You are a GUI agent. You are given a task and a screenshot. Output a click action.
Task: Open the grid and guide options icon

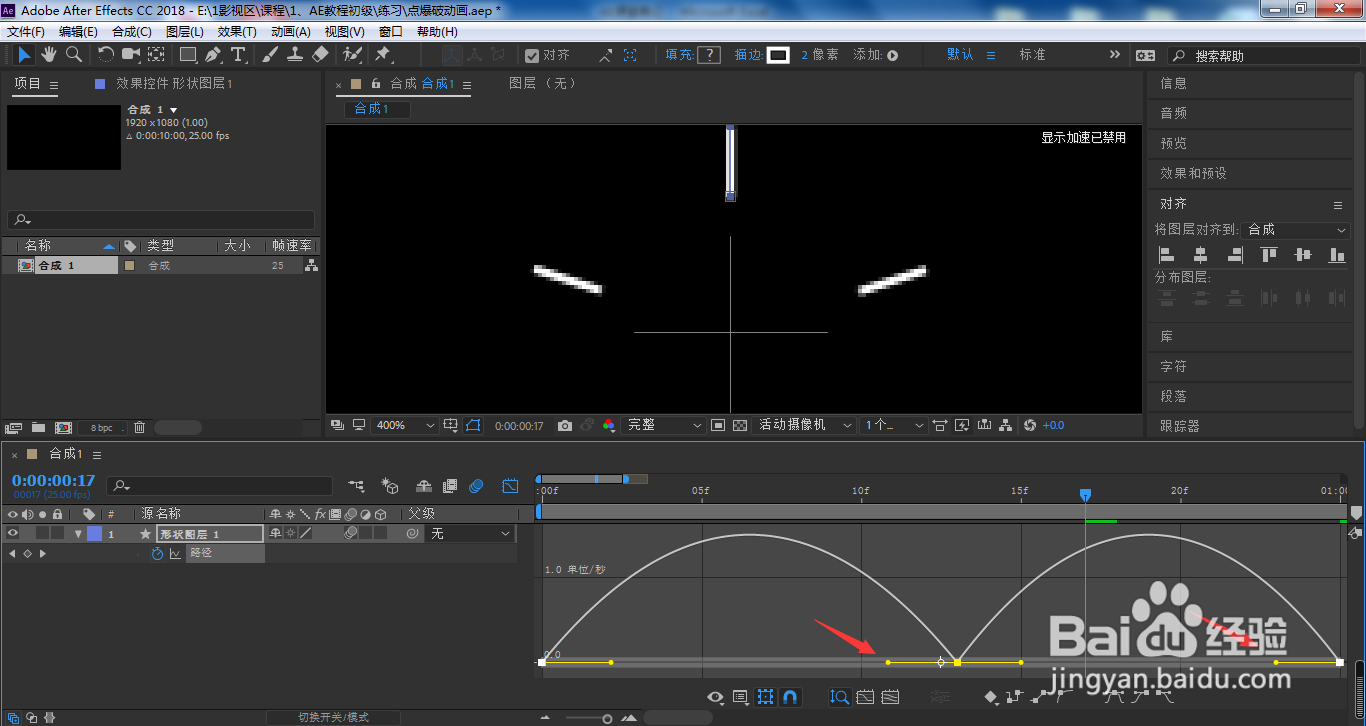[x=450, y=425]
